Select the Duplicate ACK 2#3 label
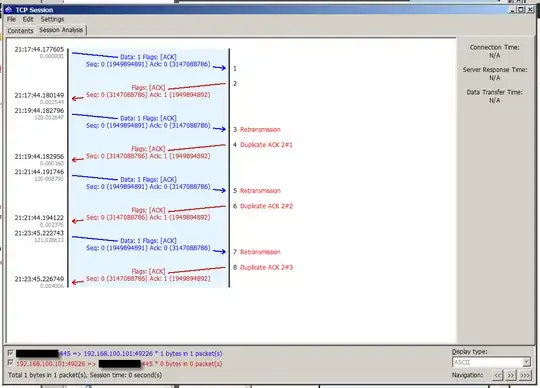Image resolution: width=540 pixels, height=388 pixels. pyautogui.click(x=266, y=267)
